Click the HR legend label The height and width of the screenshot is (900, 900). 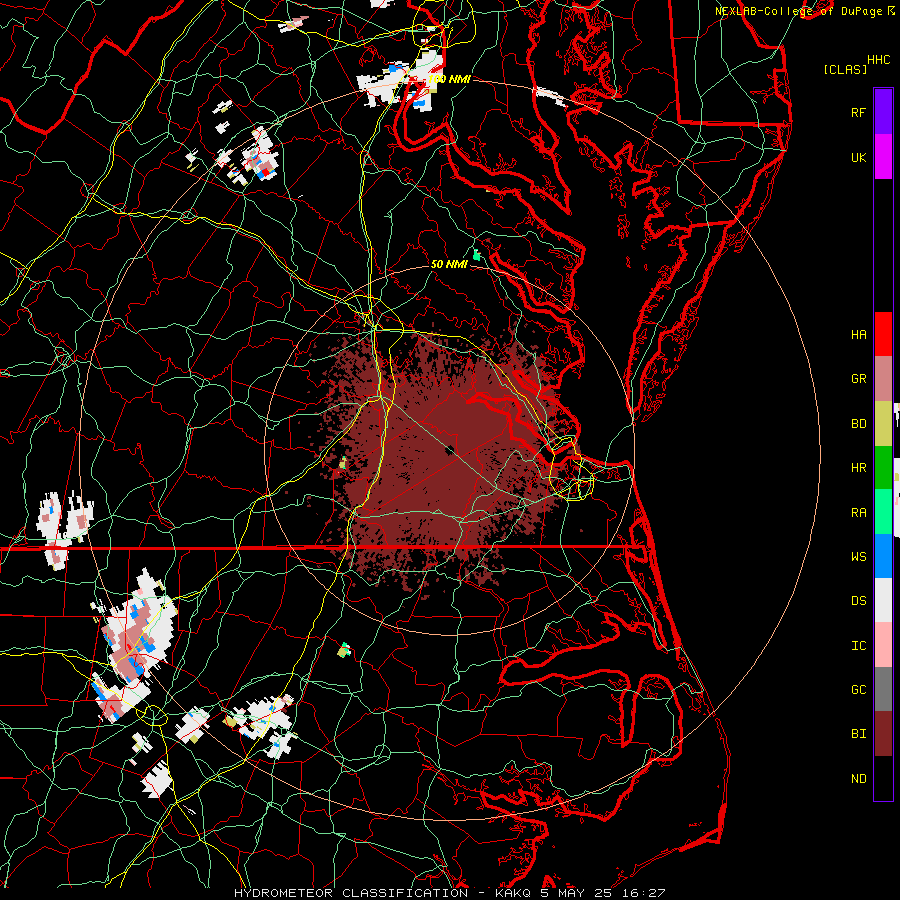(x=858, y=468)
